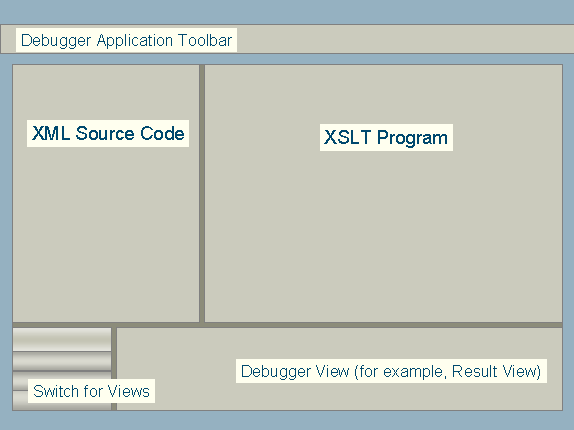Image resolution: width=574 pixels, height=430 pixels.
Task: Click divider between view switches and Debugger View
Action: click(114, 369)
